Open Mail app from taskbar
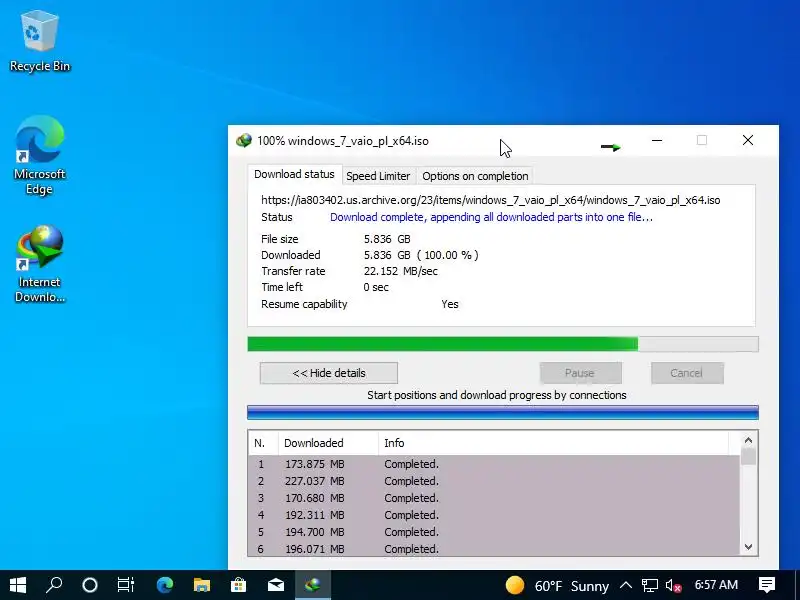Image resolution: width=800 pixels, height=600 pixels. coord(276,585)
